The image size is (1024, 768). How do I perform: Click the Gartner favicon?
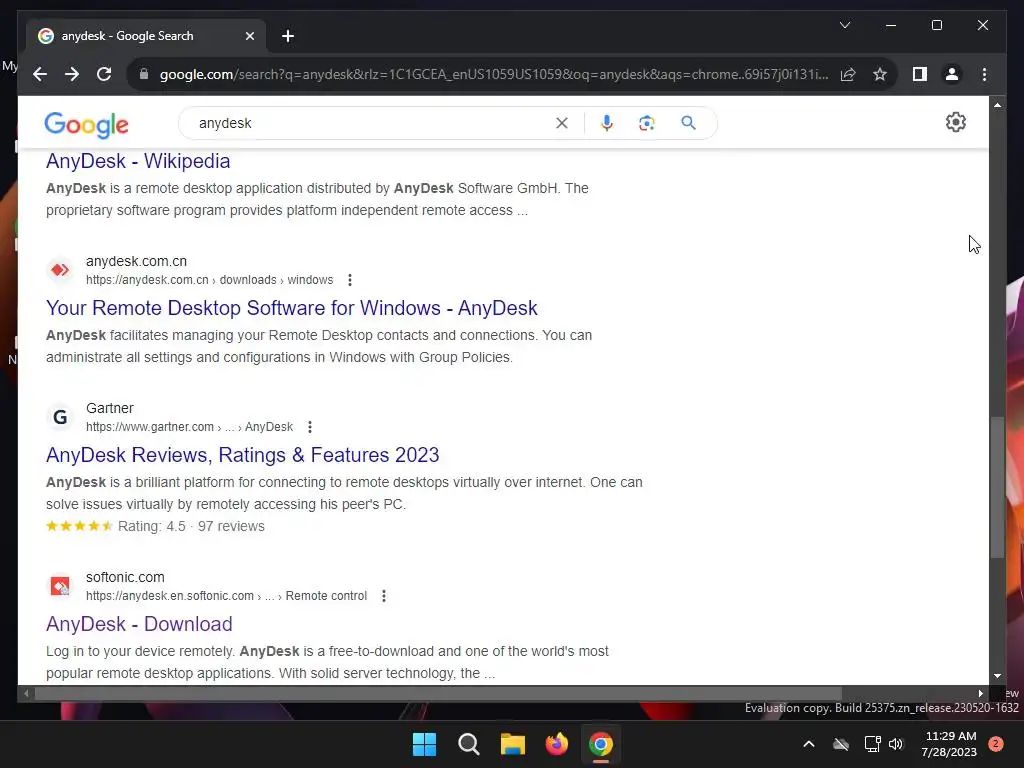60,417
